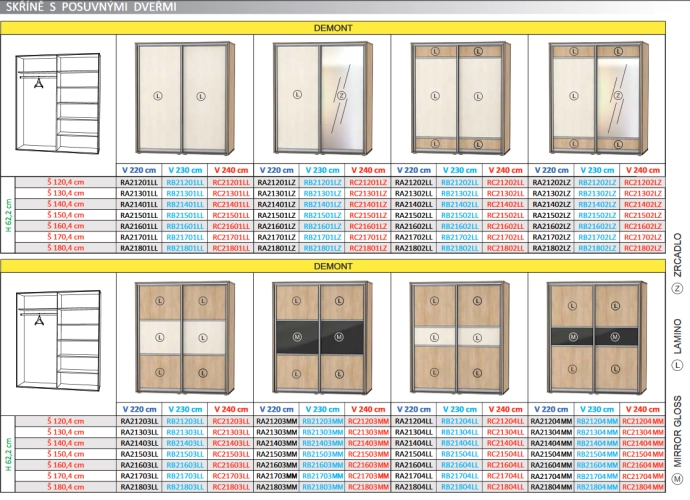Screen dimensions: 690x500
Task: Click product code RB21201LL
Action: point(185,182)
